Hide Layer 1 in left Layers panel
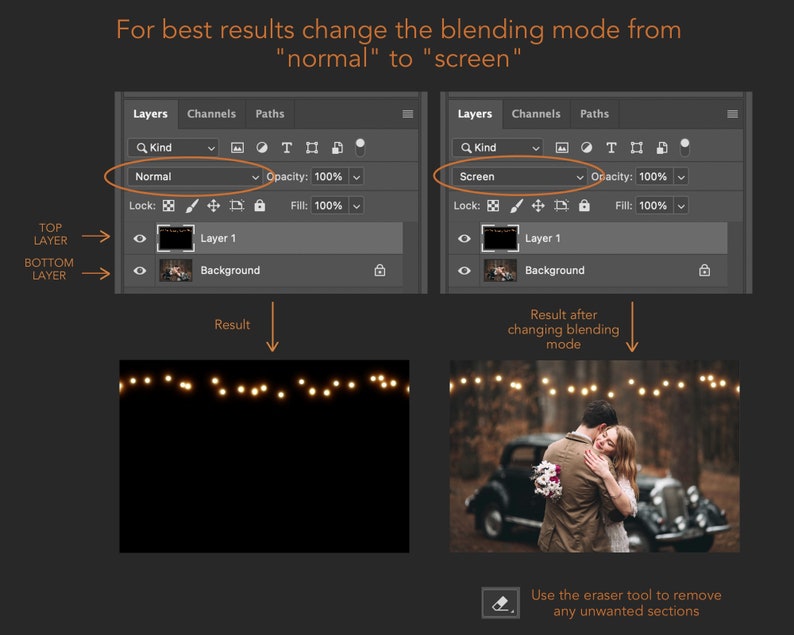794x635 pixels. pos(140,238)
